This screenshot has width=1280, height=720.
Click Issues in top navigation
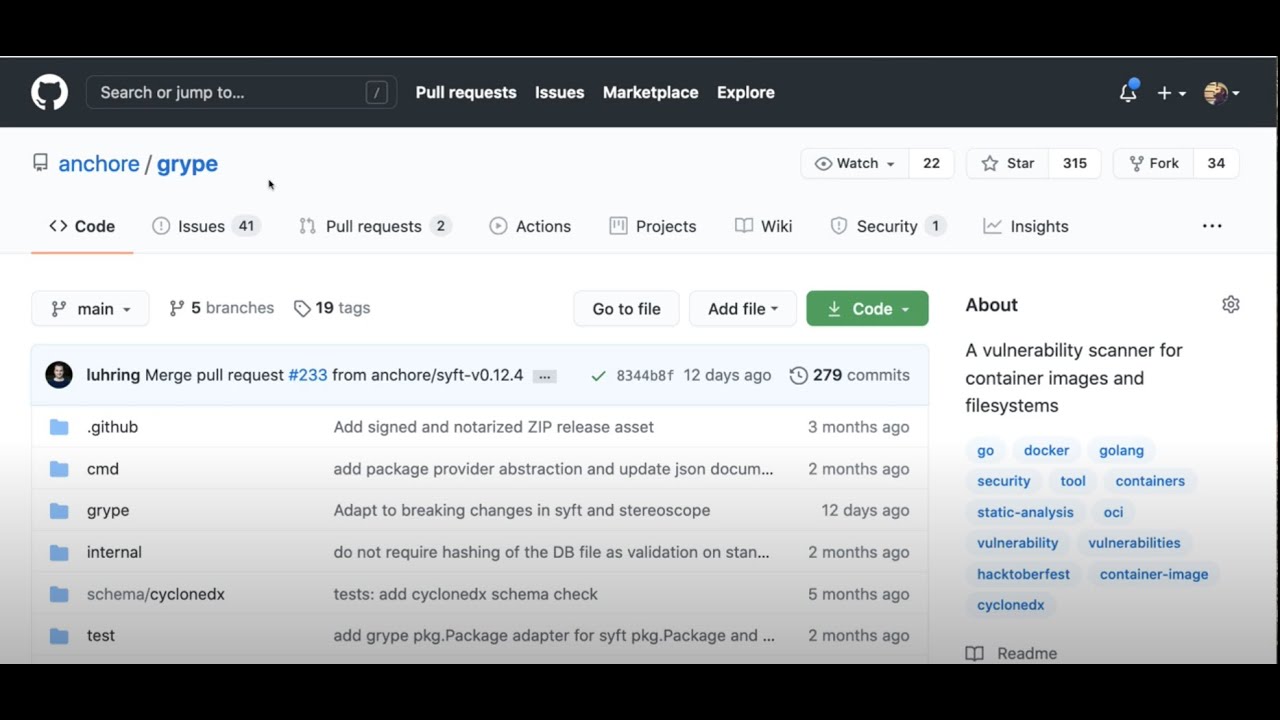pyautogui.click(x=559, y=93)
